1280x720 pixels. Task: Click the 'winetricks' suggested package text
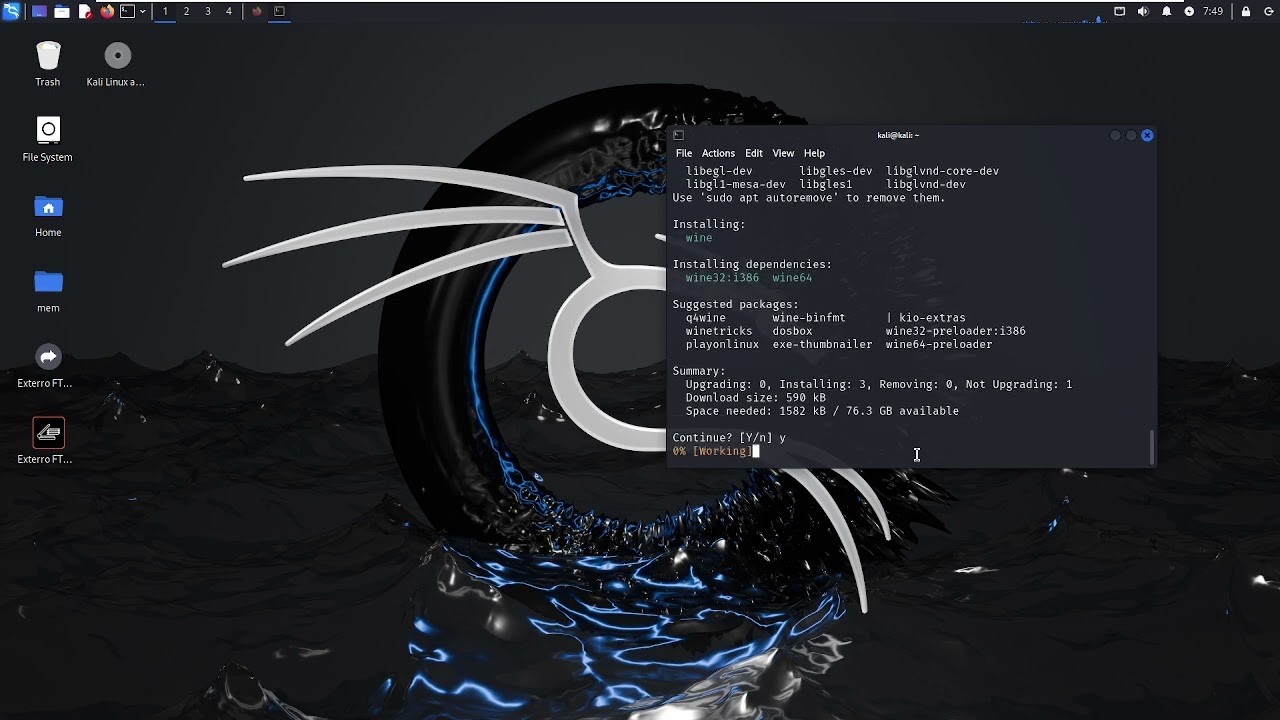point(719,331)
